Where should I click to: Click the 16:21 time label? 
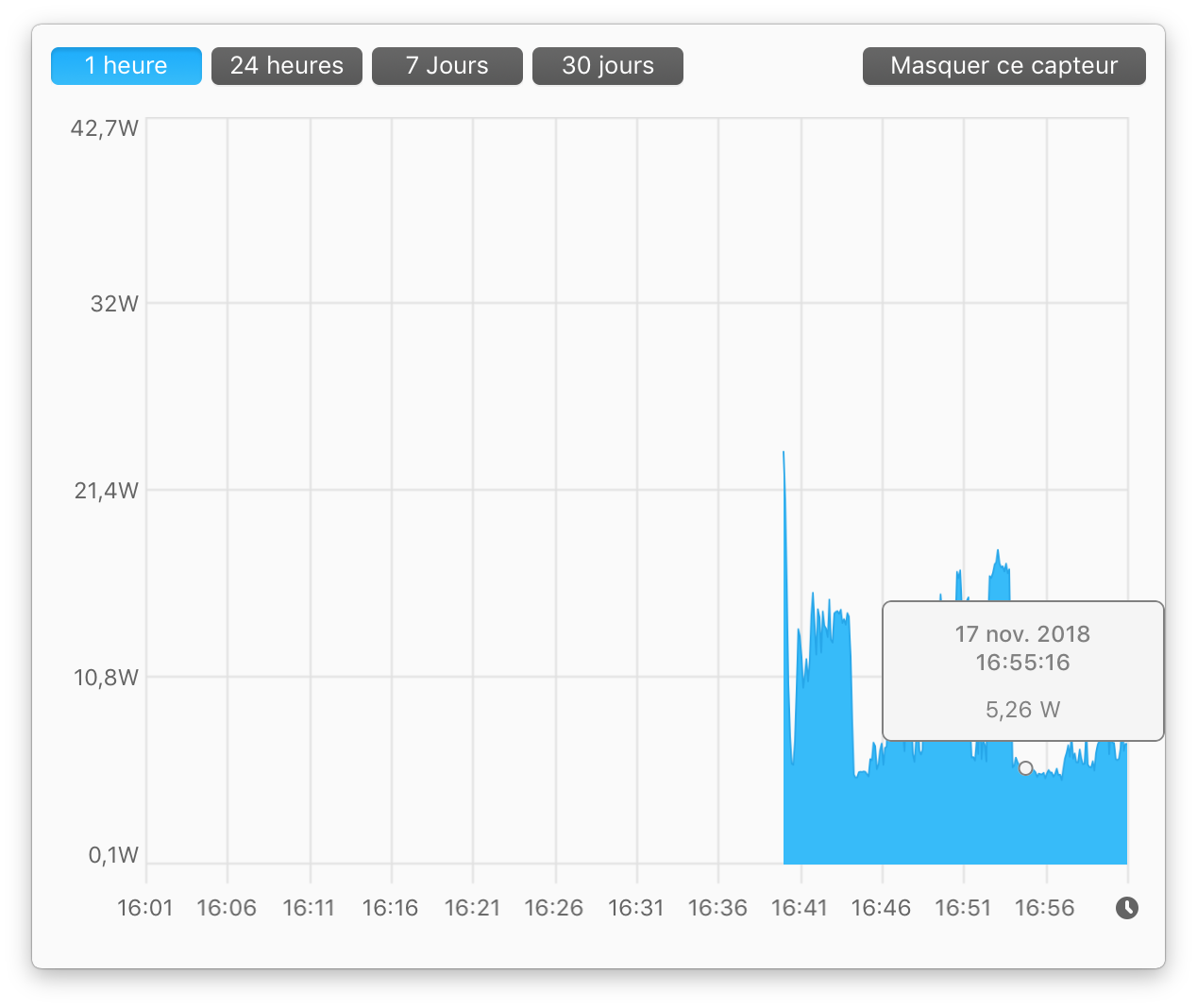472,908
